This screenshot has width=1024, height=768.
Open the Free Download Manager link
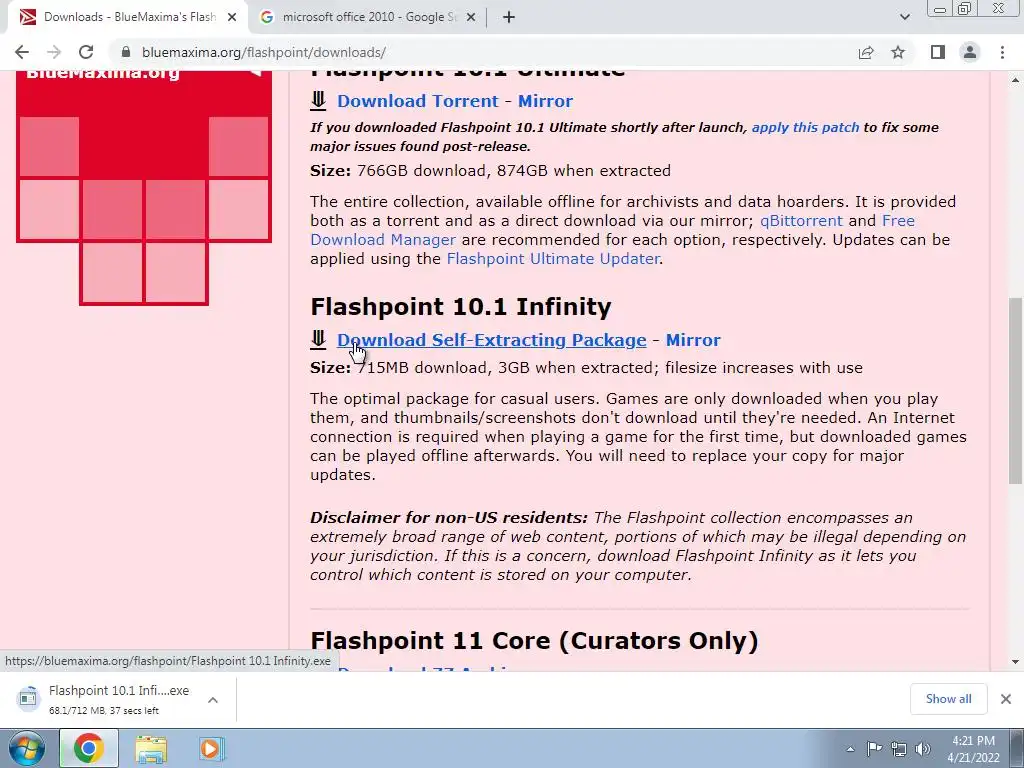point(383,240)
